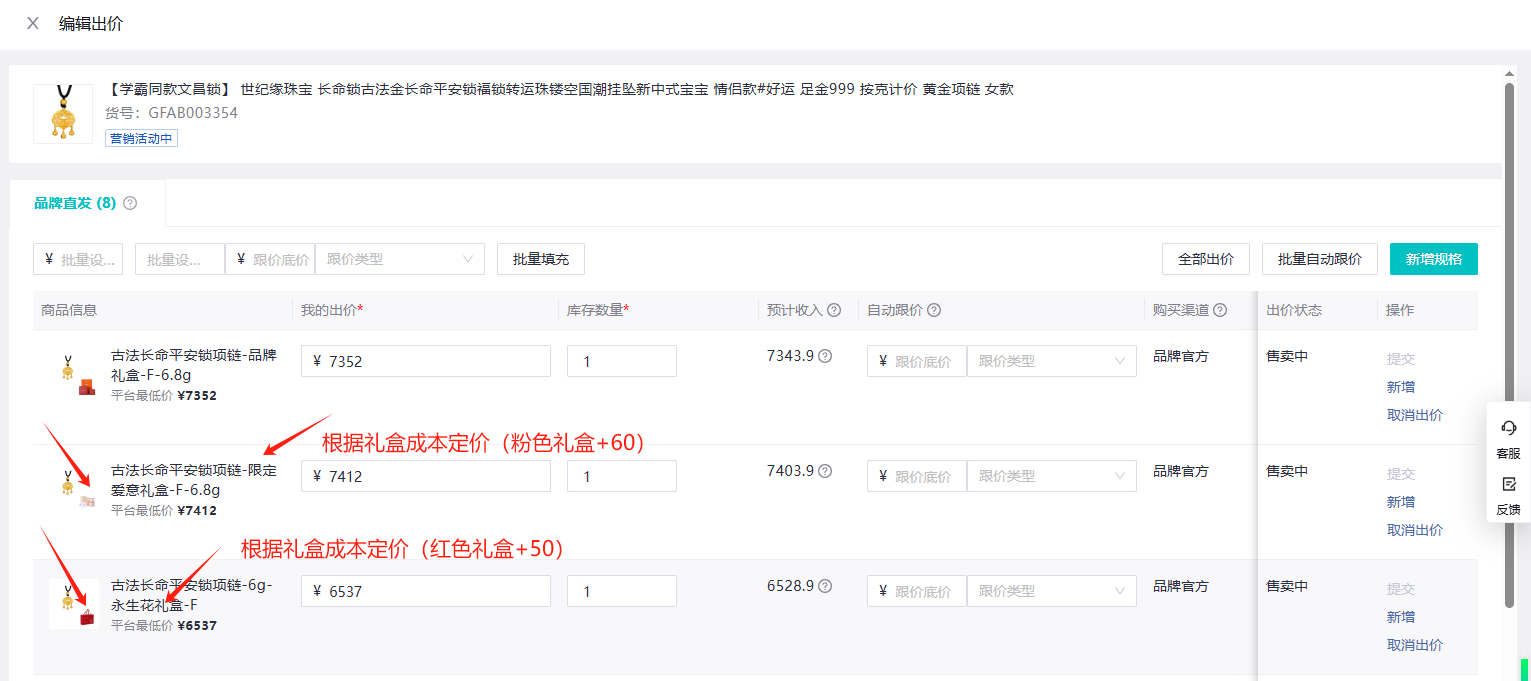Switch to the 品牌直发 (8) tab

click(x=75, y=203)
